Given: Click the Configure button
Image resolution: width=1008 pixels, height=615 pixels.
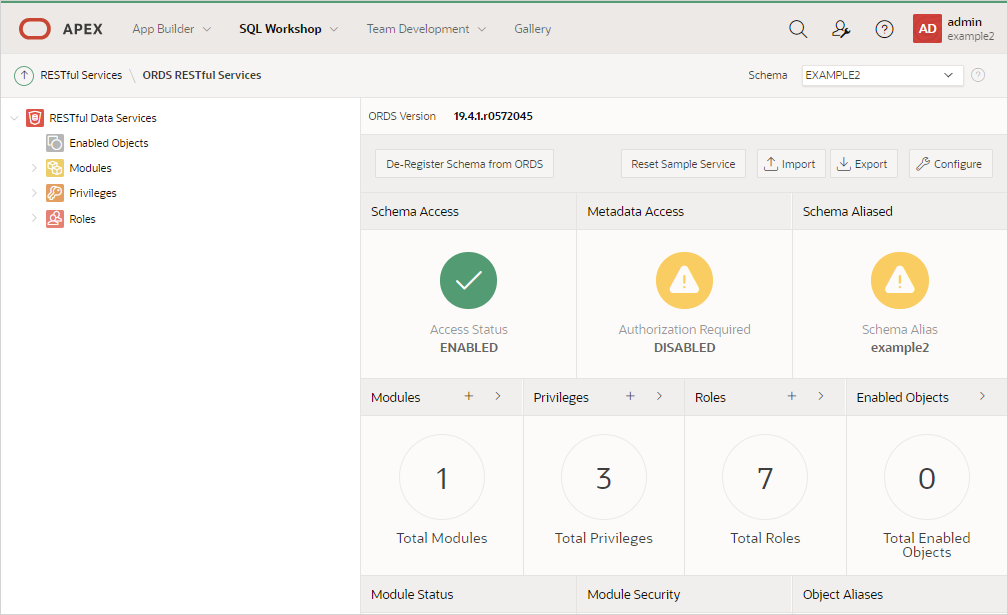Looking at the screenshot, I should coord(950,164).
